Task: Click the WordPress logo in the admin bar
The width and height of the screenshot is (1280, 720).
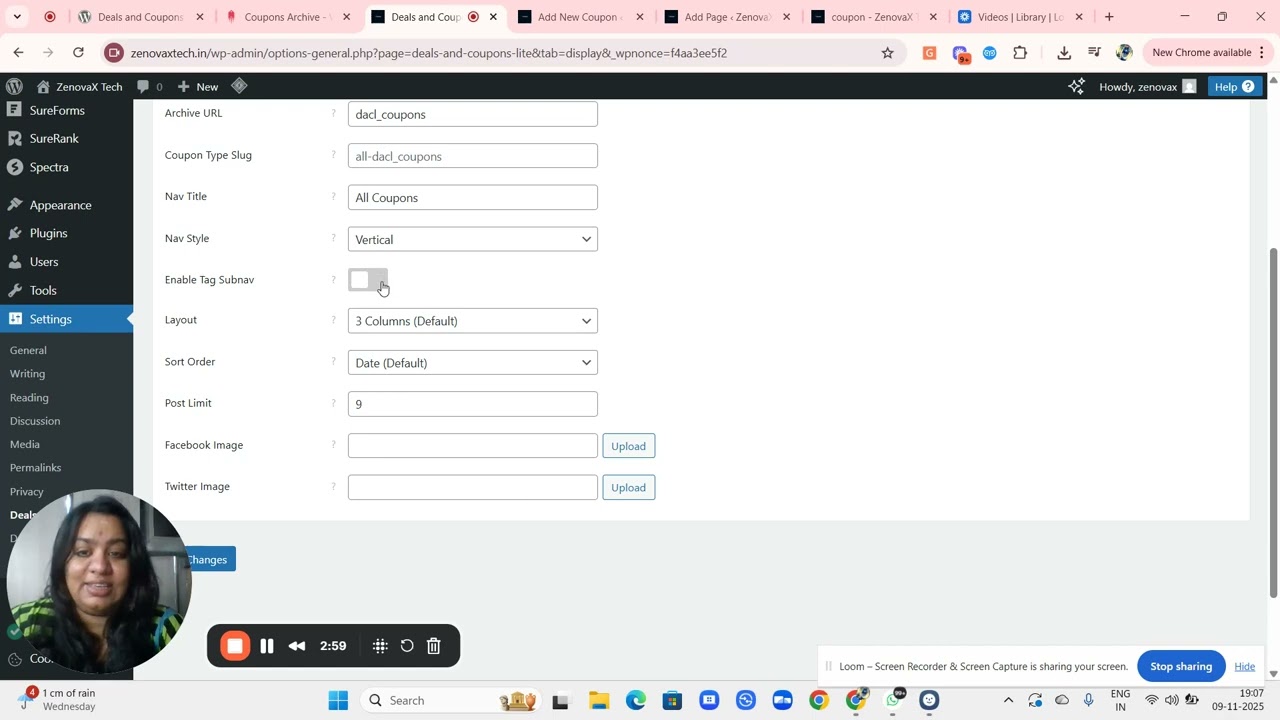Action: pos(14,86)
